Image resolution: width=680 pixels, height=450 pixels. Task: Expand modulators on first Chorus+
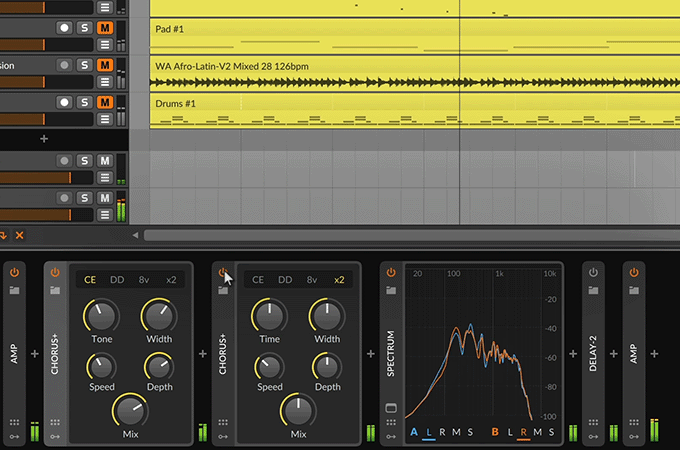pyautogui.click(x=55, y=437)
